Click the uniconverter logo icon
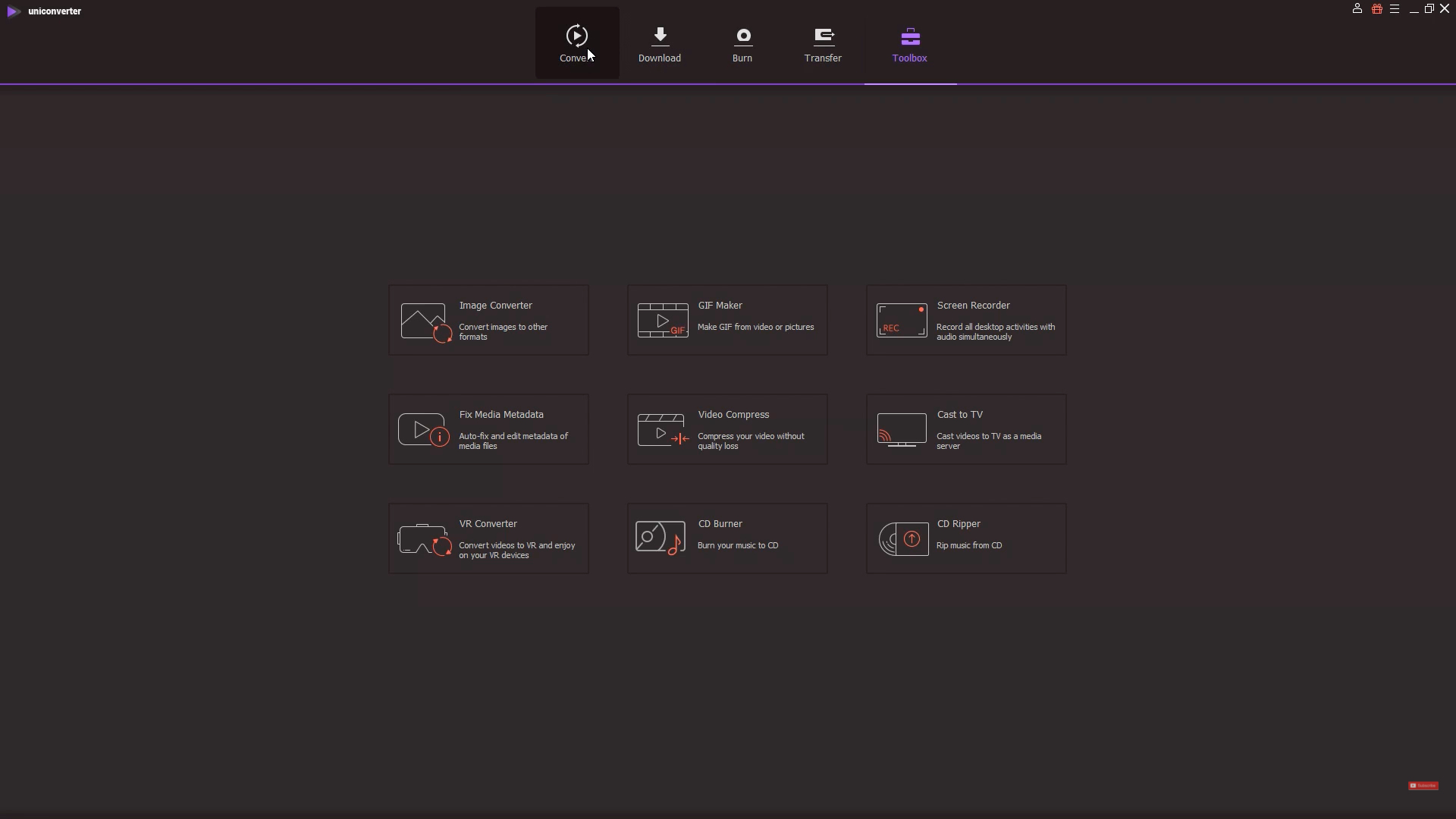Image resolution: width=1456 pixels, height=819 pixels. tap(14, 11)
